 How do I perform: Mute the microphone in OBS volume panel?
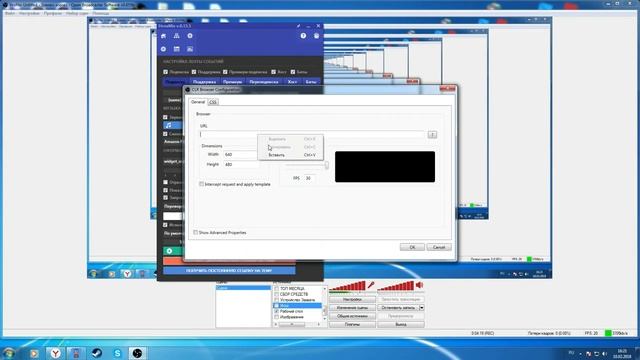(371, 286)
